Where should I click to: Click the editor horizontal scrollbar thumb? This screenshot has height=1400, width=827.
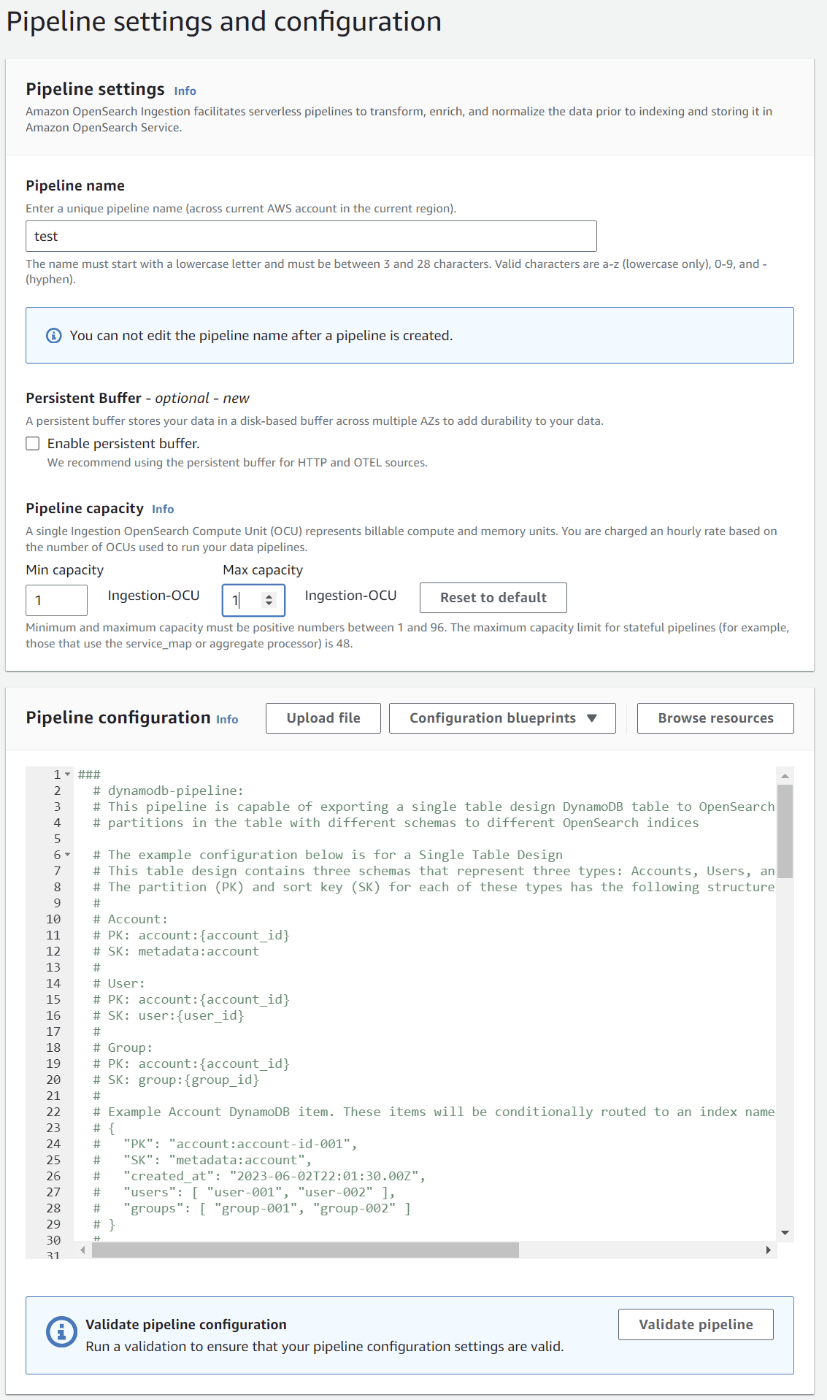(x=305, y=1250)
